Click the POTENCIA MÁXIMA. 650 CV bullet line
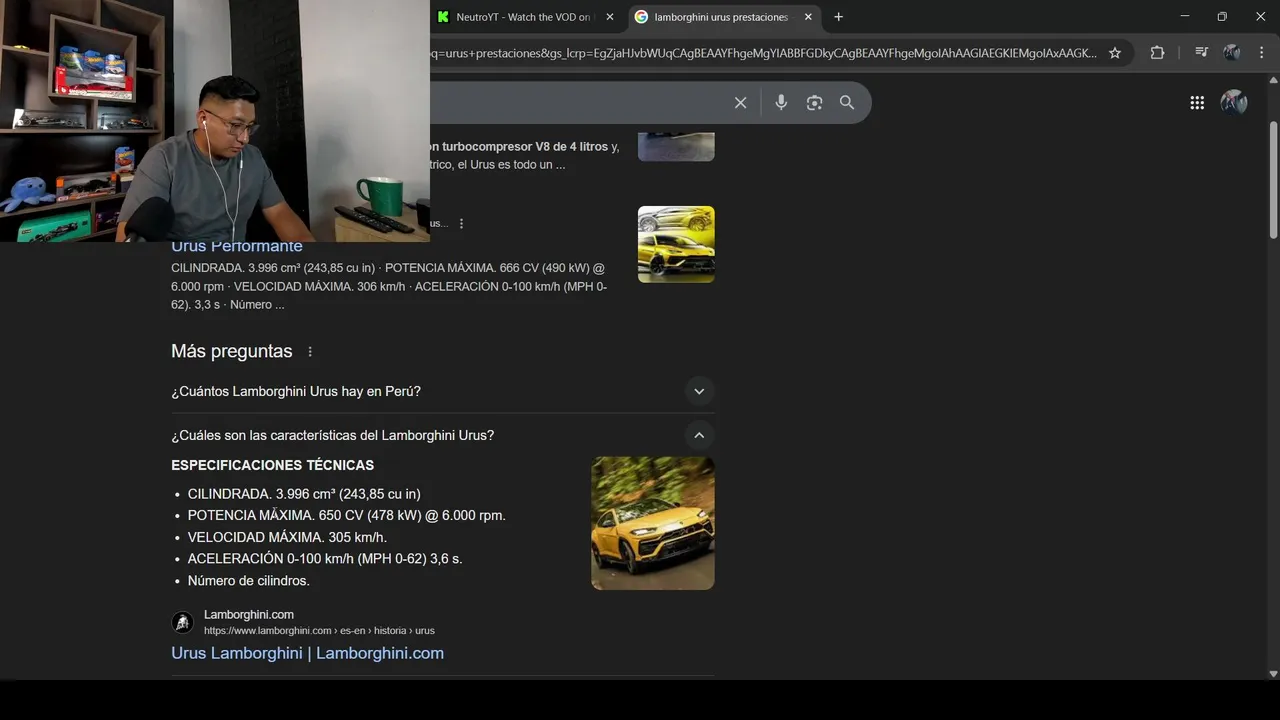 [x=347, y=516]
